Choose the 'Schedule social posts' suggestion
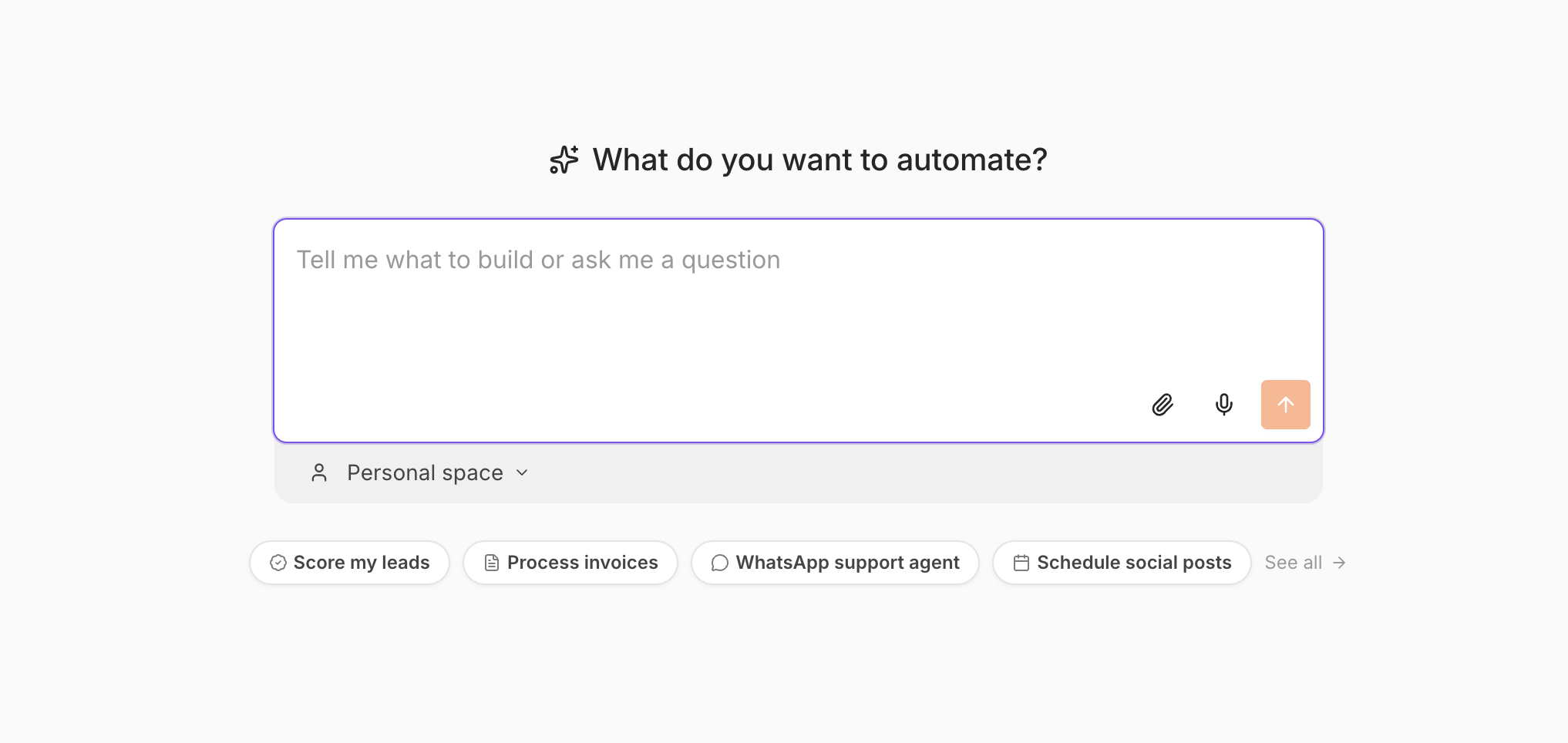The image size is (1568, 743). coord(1122,563)
